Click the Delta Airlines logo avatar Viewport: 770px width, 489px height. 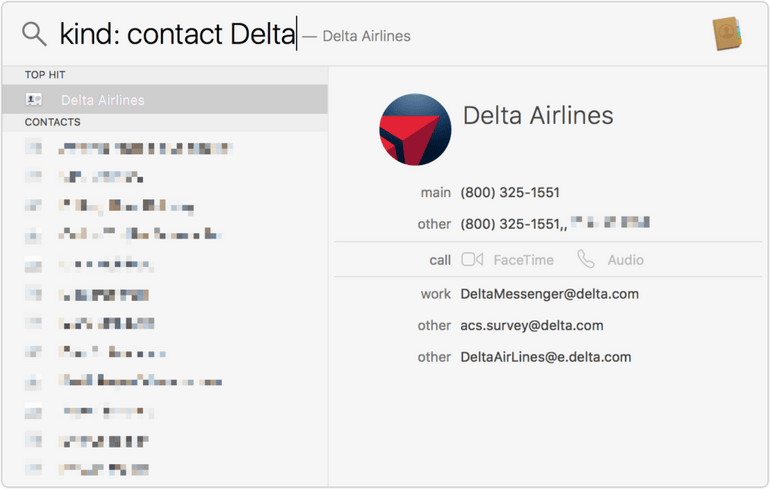(415, 130)
